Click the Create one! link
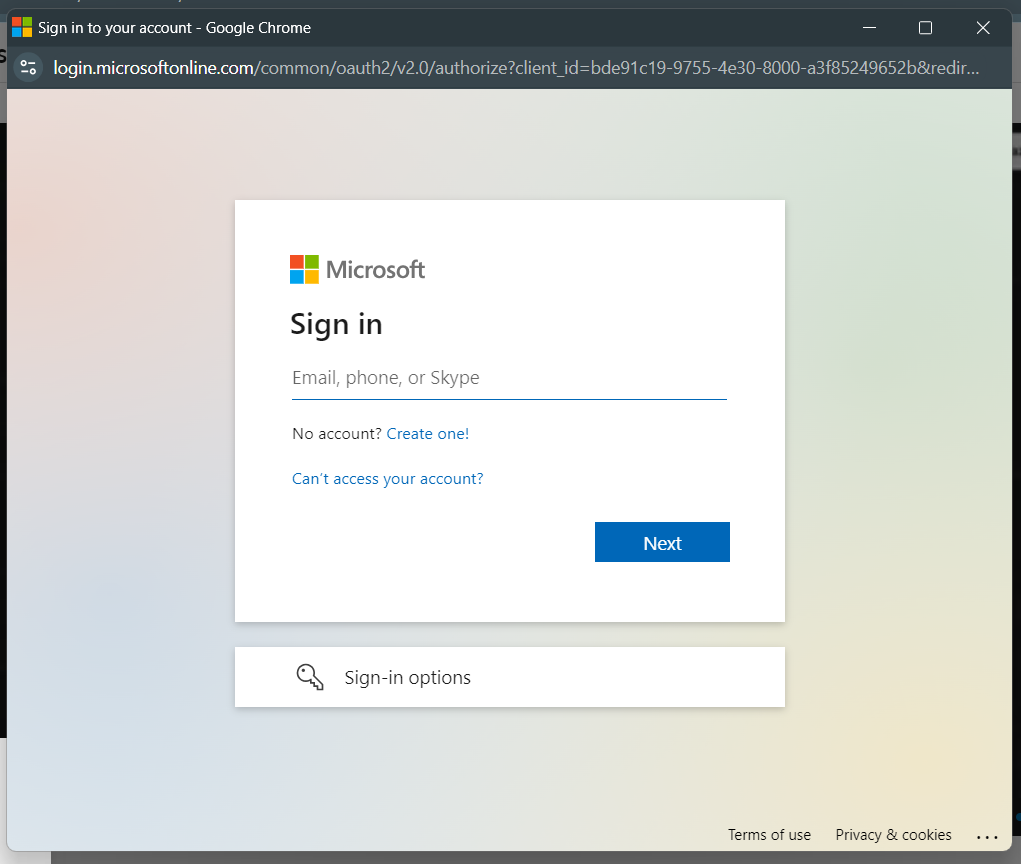This screenshot has height=864, width=1021. pos(428,434)
